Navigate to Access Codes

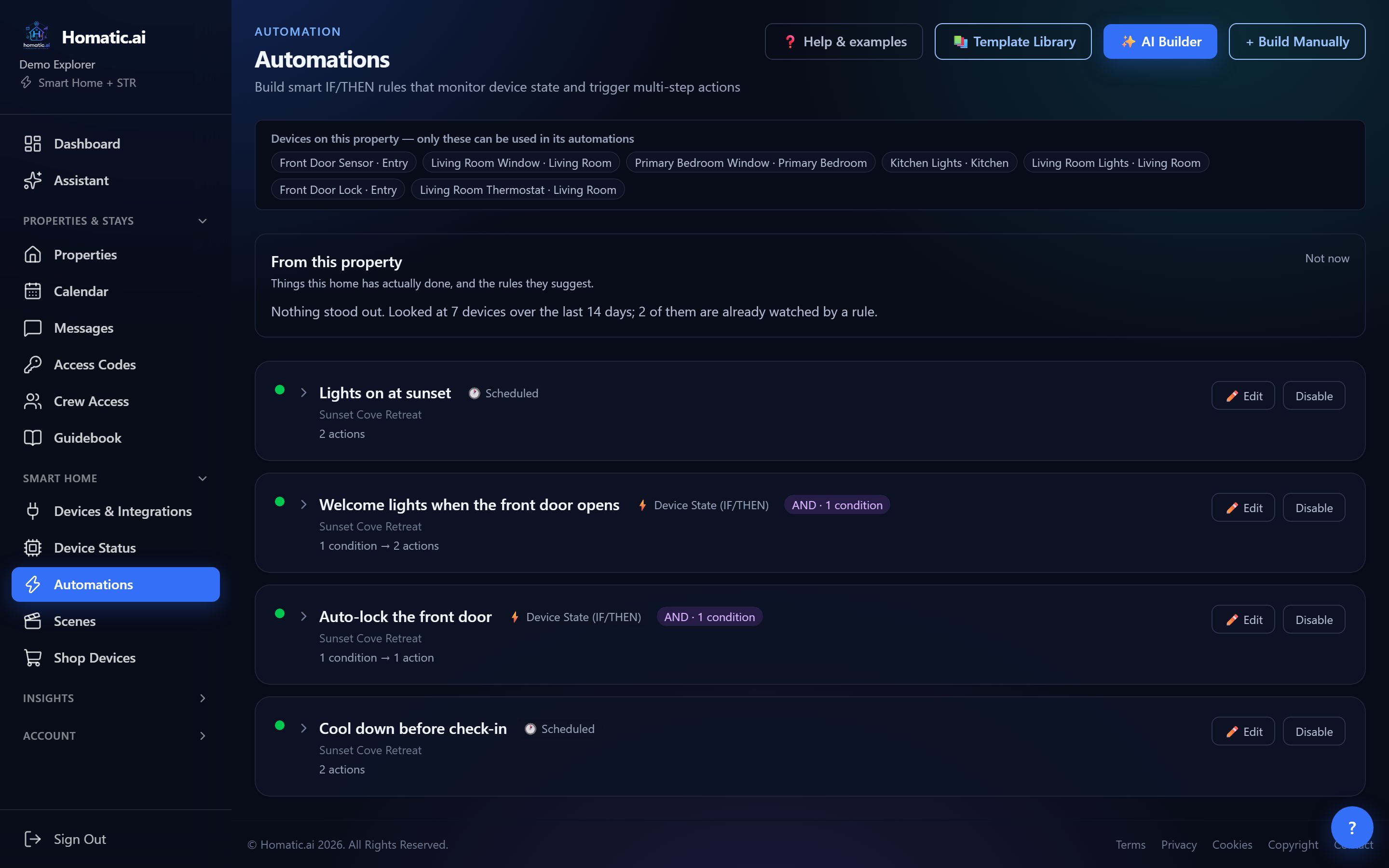[115, 365]
